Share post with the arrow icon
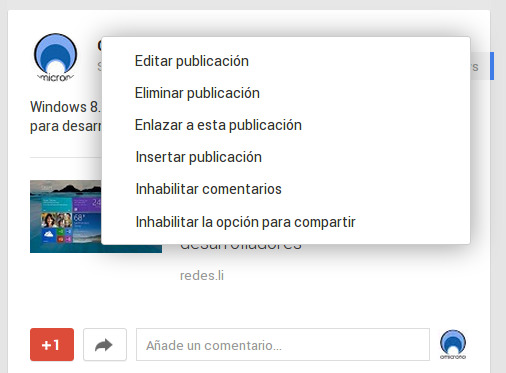506x373 pixels. [105, 345]
